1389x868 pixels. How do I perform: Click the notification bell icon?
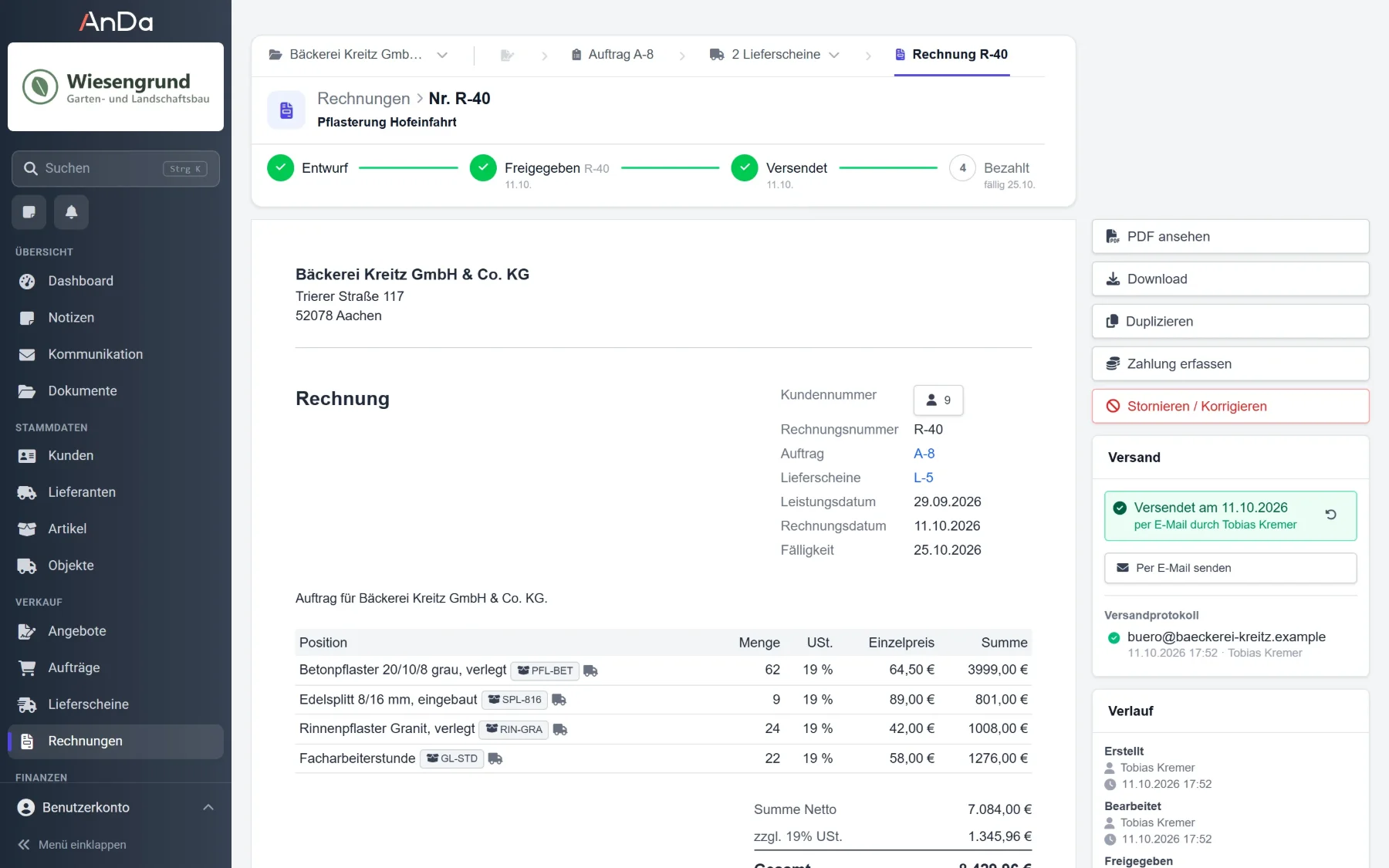(71, 212)
